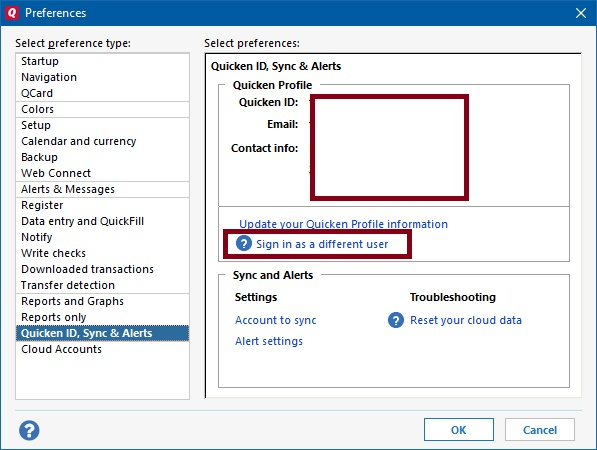Select Reports and Graphs preferences

(x=102, y=301)
